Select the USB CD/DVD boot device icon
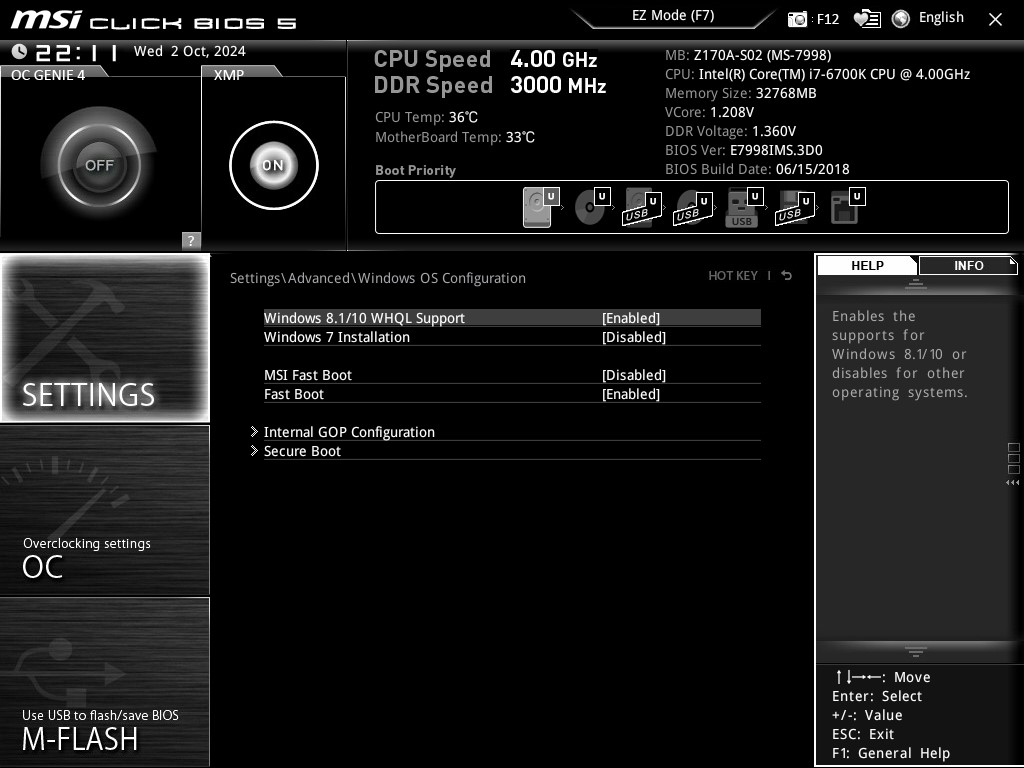The height and width of the screenshot is (768, 1024). [x=693, y=208]
